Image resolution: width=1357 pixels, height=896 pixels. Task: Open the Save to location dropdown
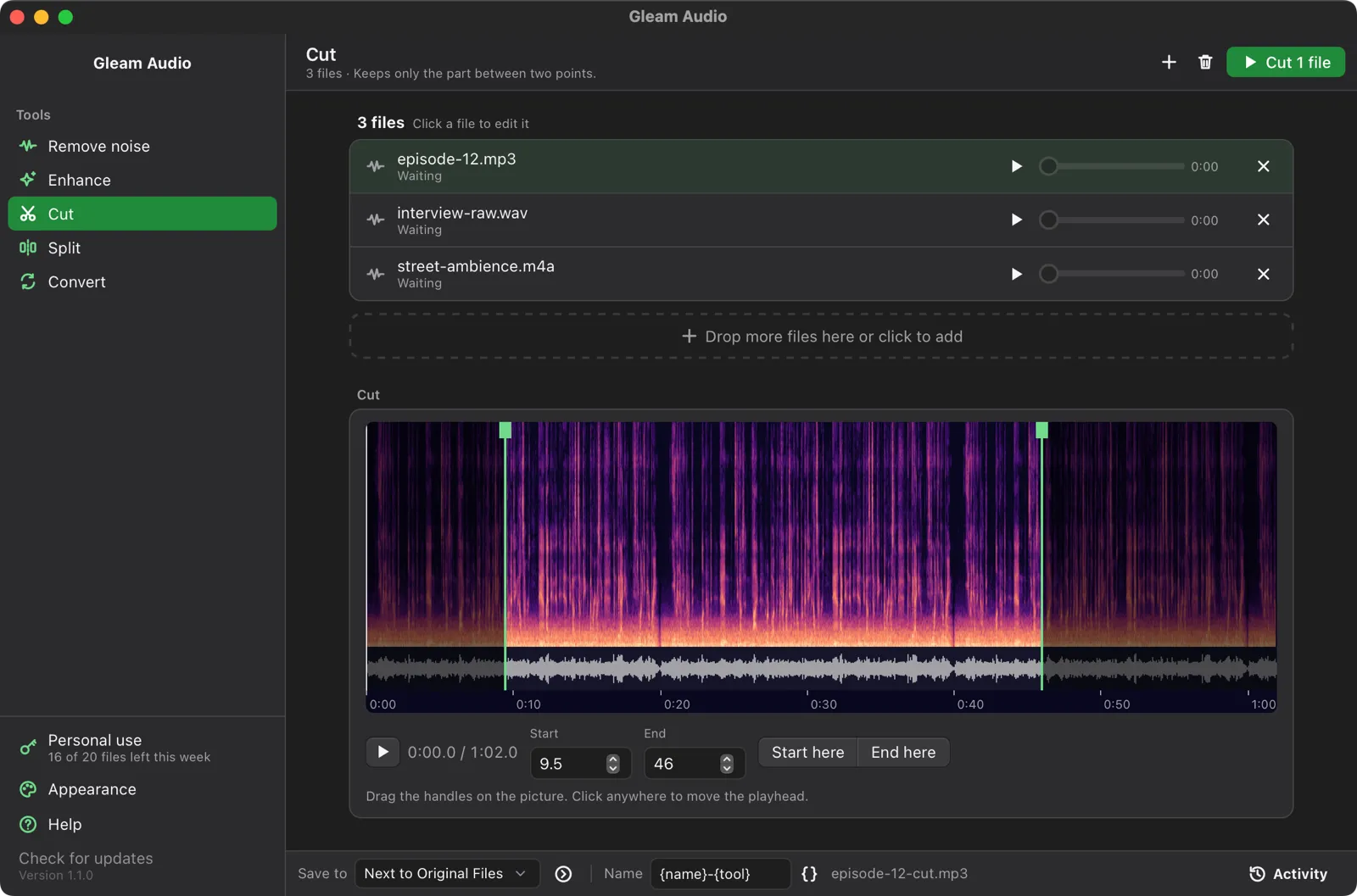pyautogui.click(x=446, y=873)
